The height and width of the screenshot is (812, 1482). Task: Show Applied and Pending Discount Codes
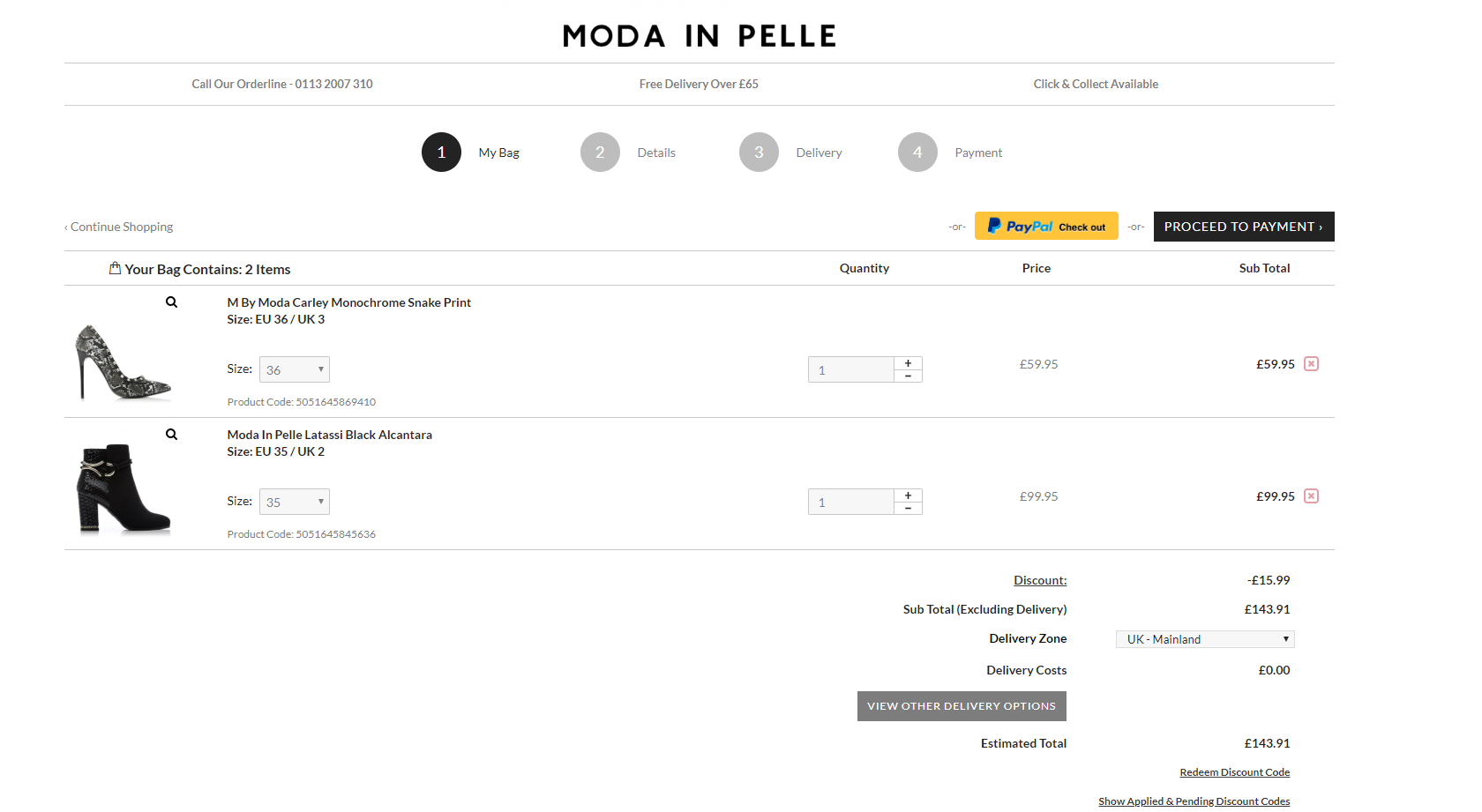click(1194, 801)
